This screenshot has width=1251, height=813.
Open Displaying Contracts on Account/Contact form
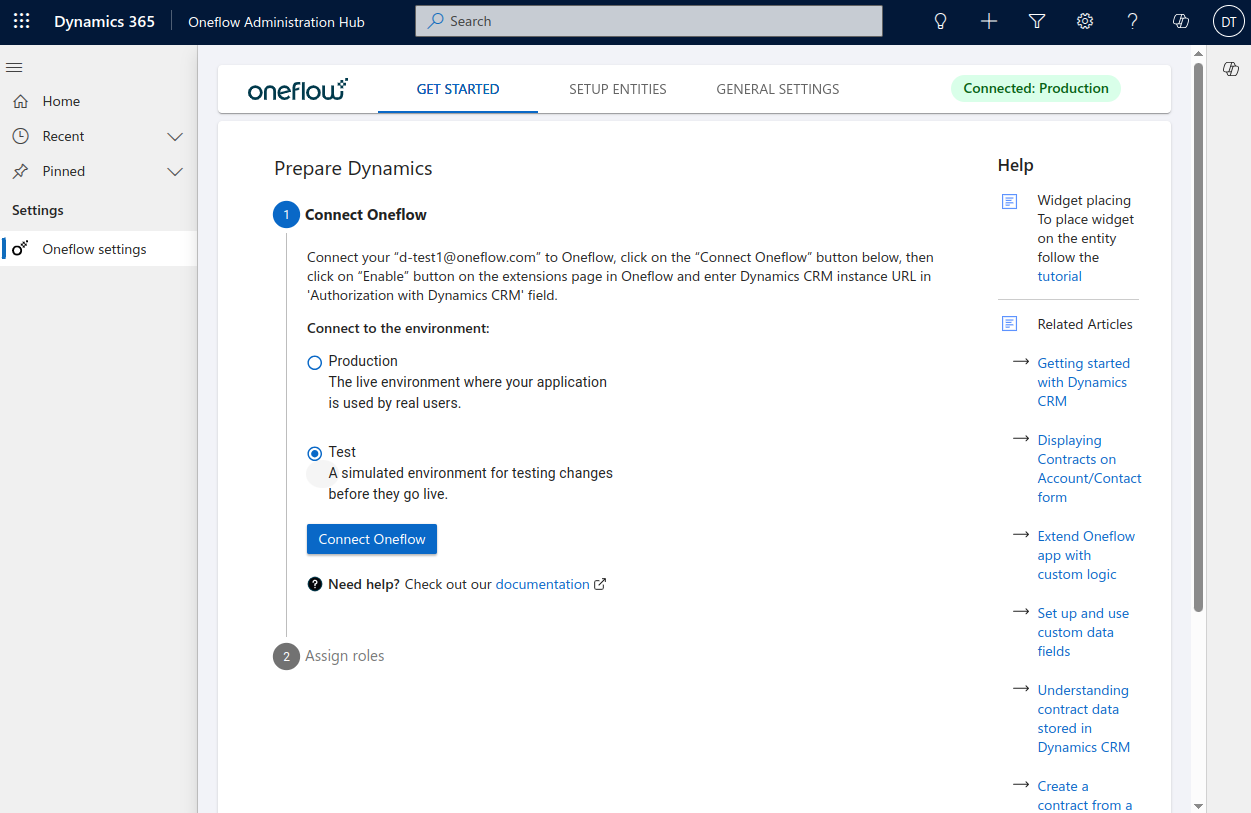1089,468
